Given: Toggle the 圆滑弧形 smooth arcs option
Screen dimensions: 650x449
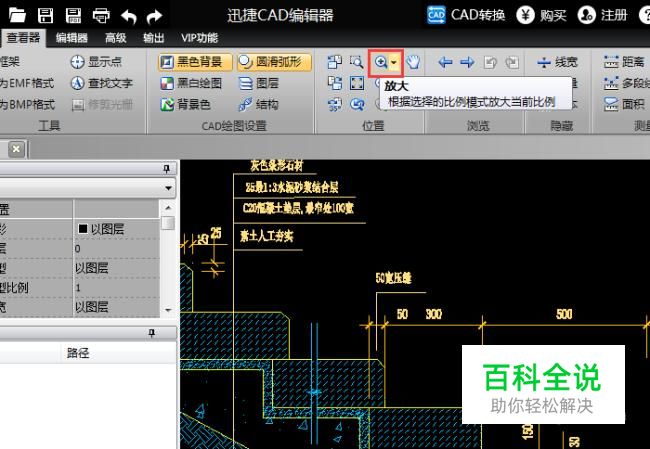Looking at the screenshot, I should (274, 62).
